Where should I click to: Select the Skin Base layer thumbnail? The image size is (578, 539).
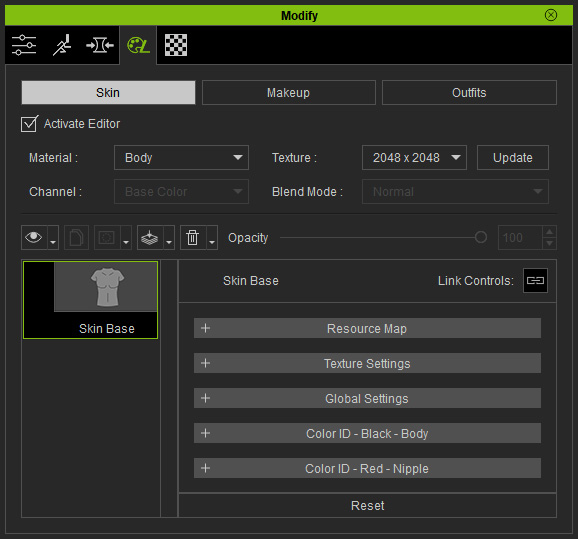click(x=90, y=300)
